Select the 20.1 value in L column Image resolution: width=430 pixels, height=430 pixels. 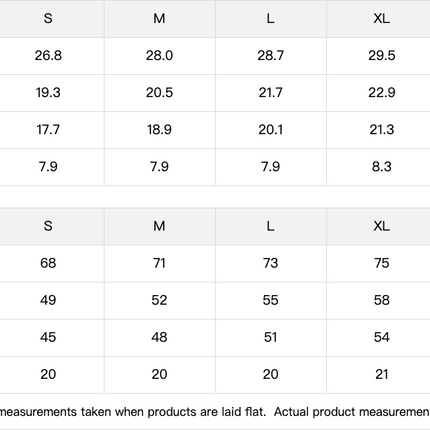(270, 129)
